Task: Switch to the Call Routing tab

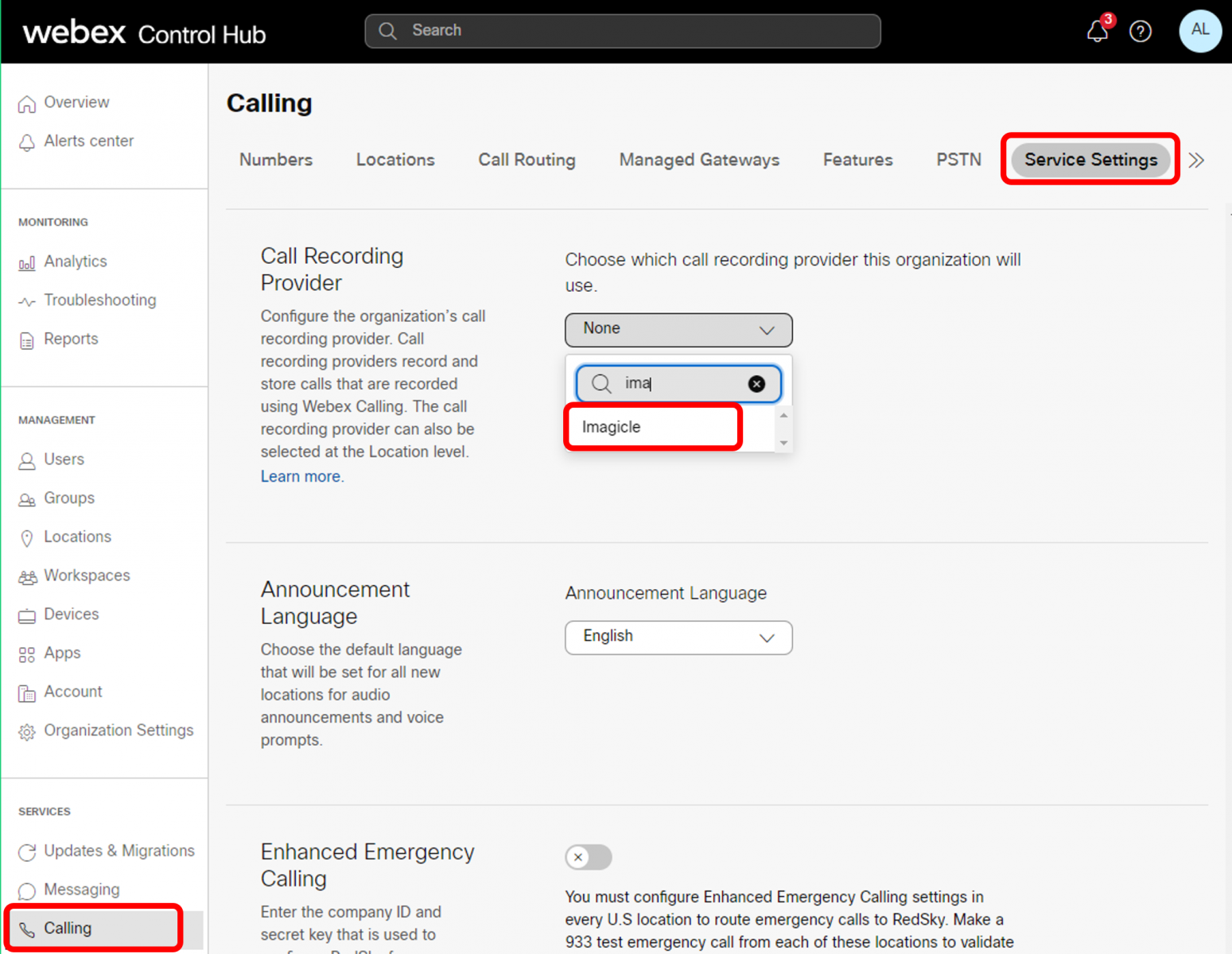Action: pyautogui.click(x=527, y=160)
